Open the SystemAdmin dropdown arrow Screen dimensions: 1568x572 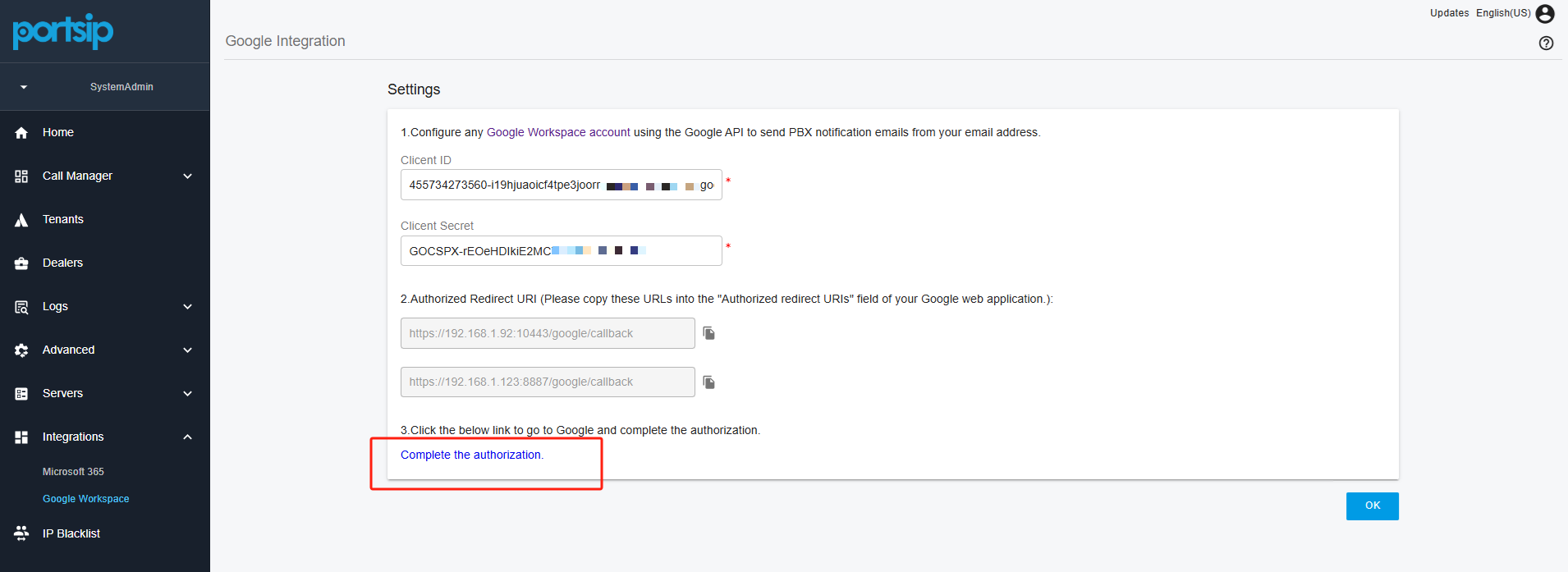tap(24, 87)
